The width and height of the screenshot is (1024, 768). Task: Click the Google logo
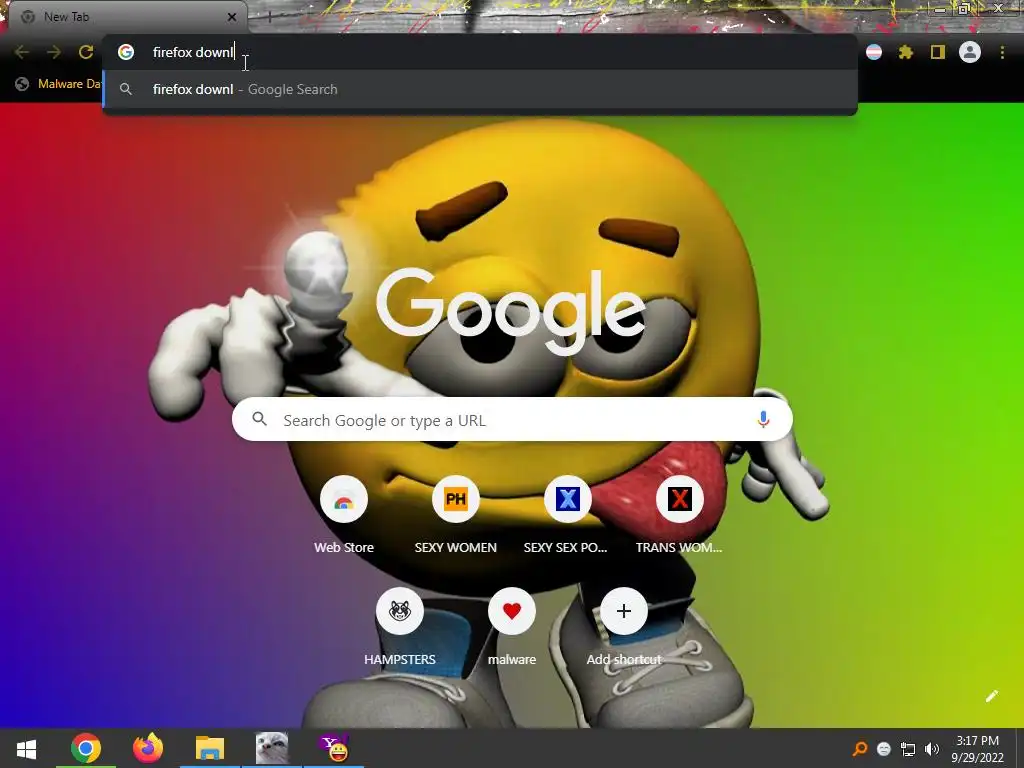click(x=511, y=312)
